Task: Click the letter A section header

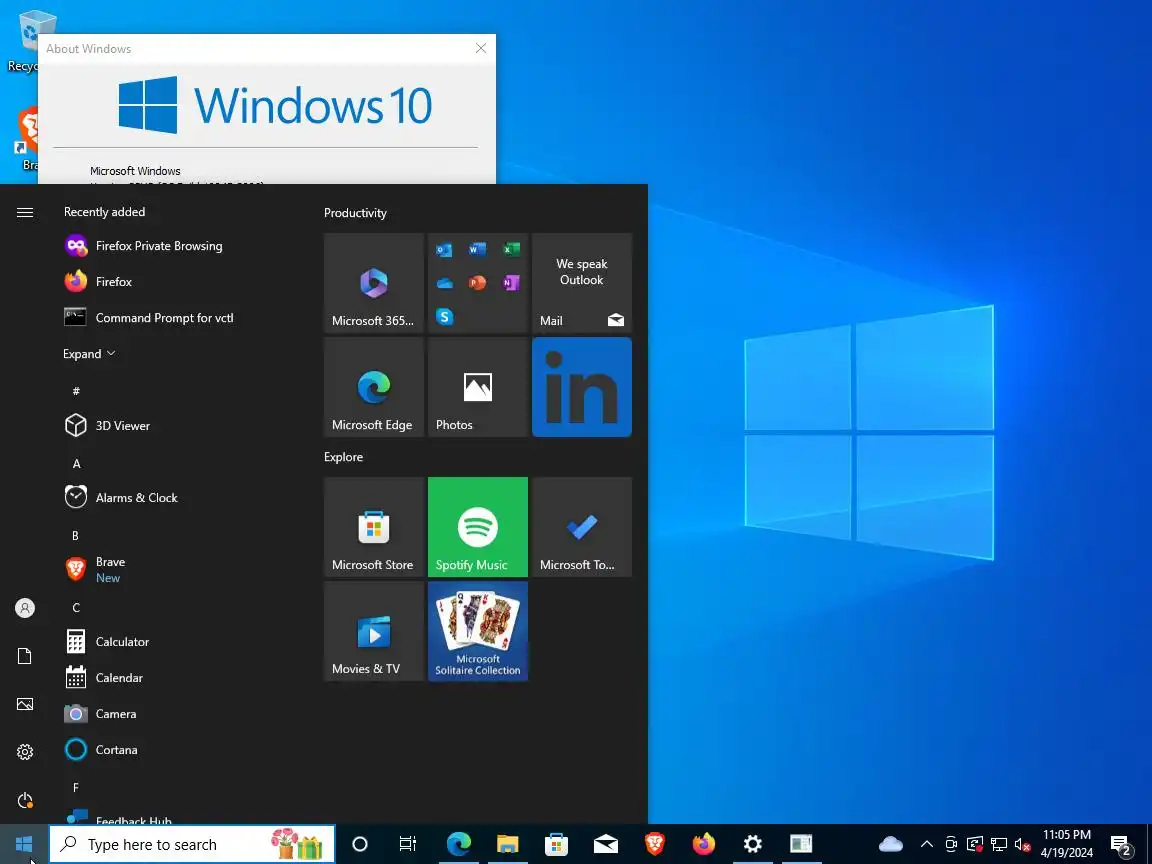Action: coord(76,464)
